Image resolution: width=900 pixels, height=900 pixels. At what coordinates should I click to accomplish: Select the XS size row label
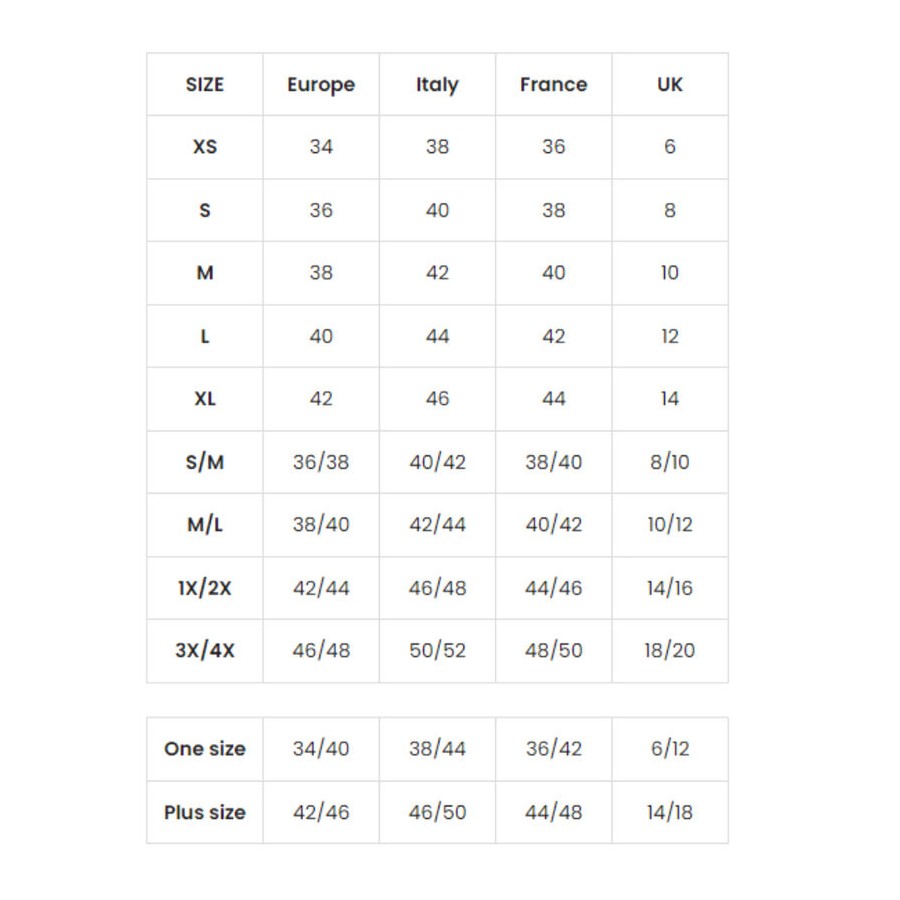coord(205,147)
